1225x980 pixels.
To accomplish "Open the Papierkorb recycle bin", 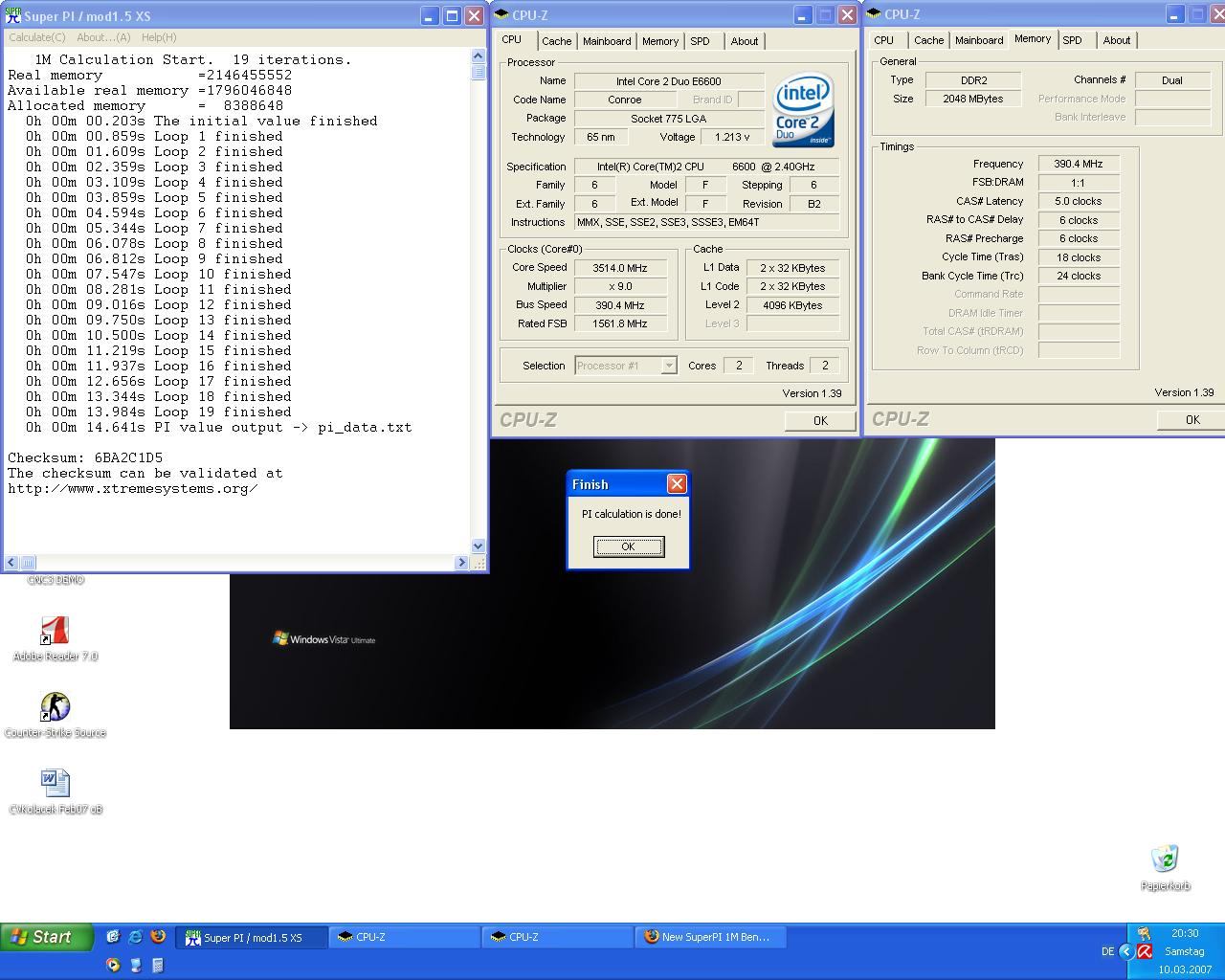I will (x=1165, y=868).
